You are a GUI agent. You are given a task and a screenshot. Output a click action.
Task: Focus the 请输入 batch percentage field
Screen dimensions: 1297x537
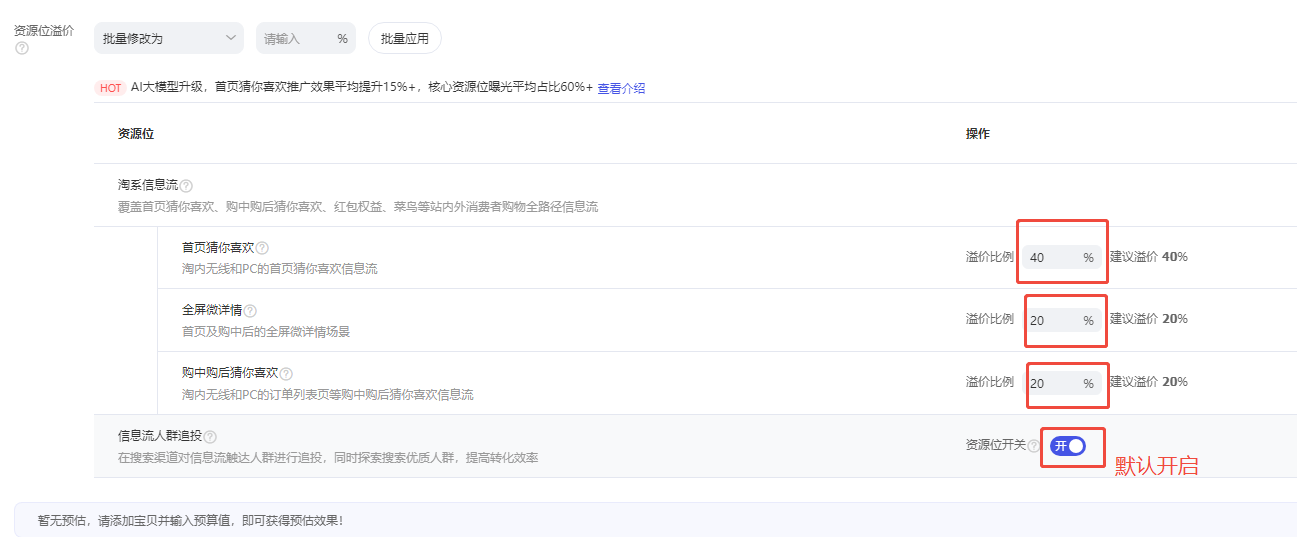click(295, 39)
